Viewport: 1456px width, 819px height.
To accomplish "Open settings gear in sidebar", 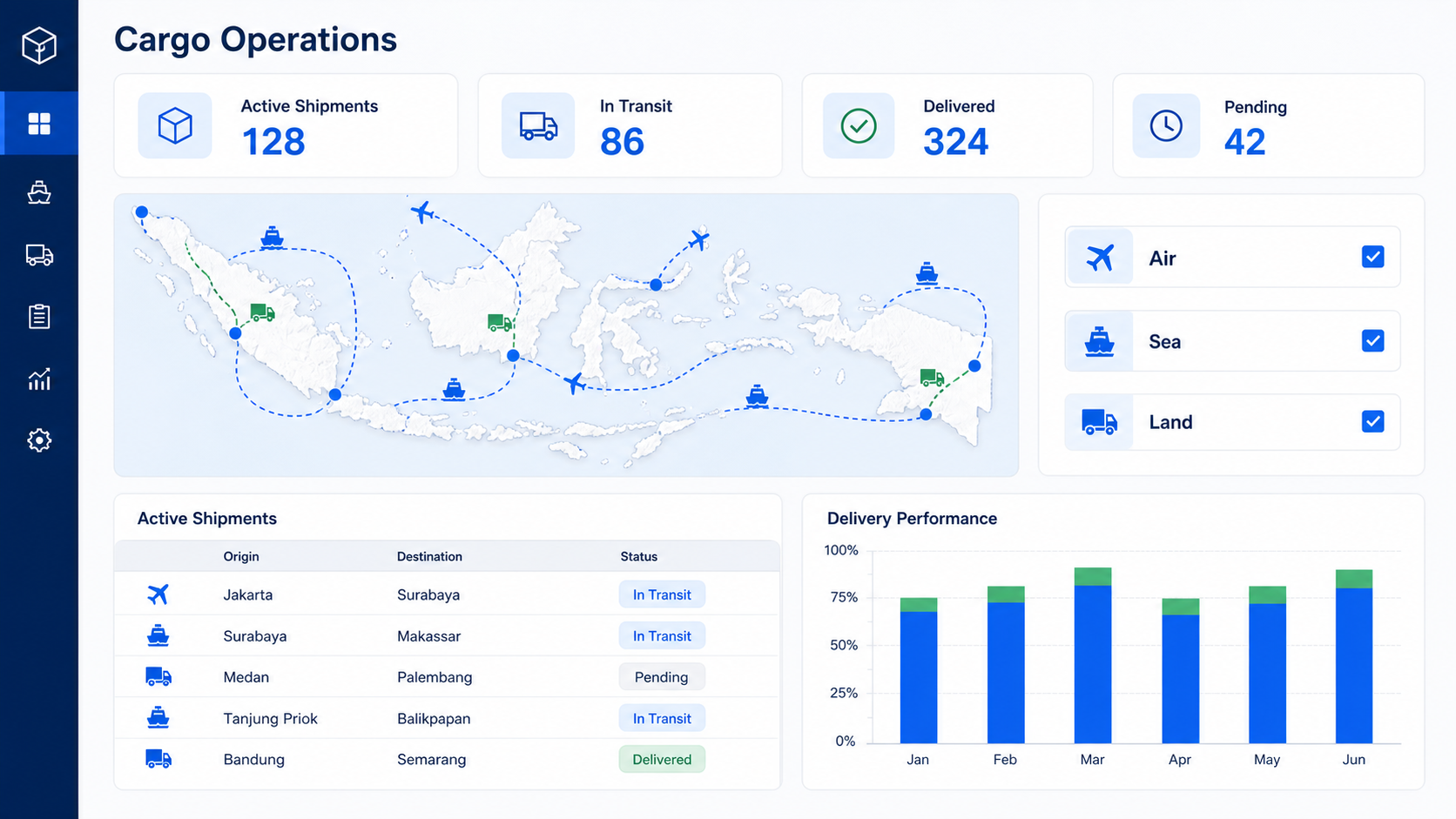I will tap(39, 440).
